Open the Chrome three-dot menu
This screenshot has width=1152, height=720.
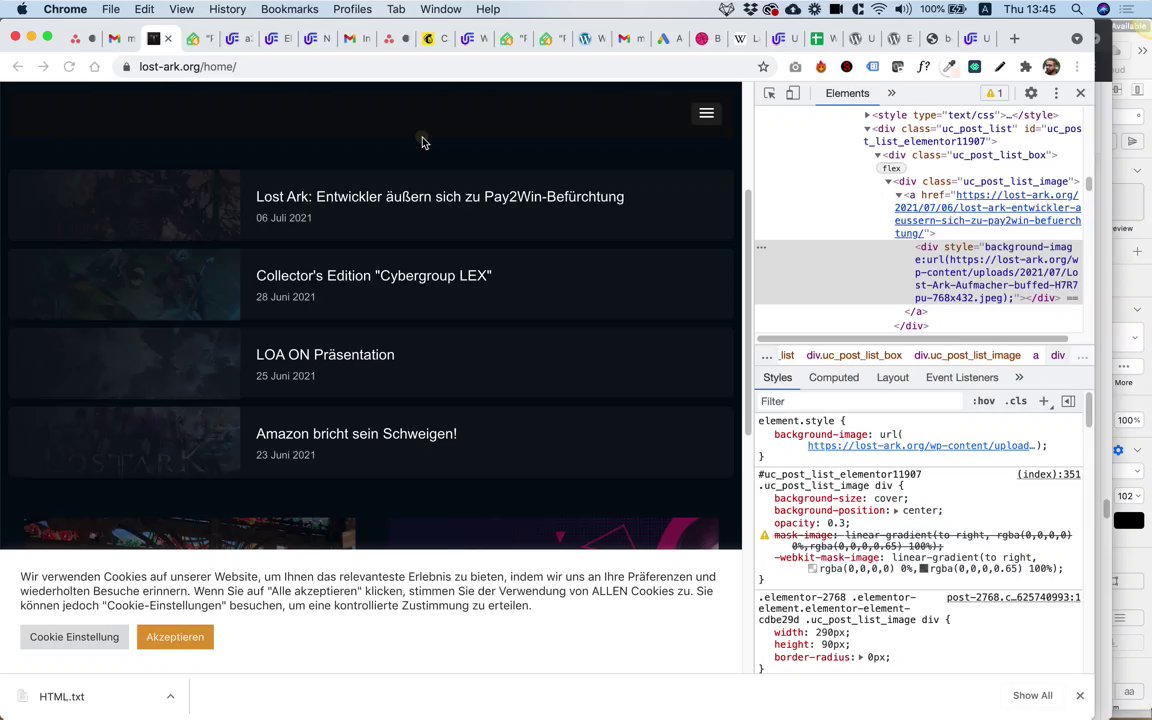point(1077,67)
